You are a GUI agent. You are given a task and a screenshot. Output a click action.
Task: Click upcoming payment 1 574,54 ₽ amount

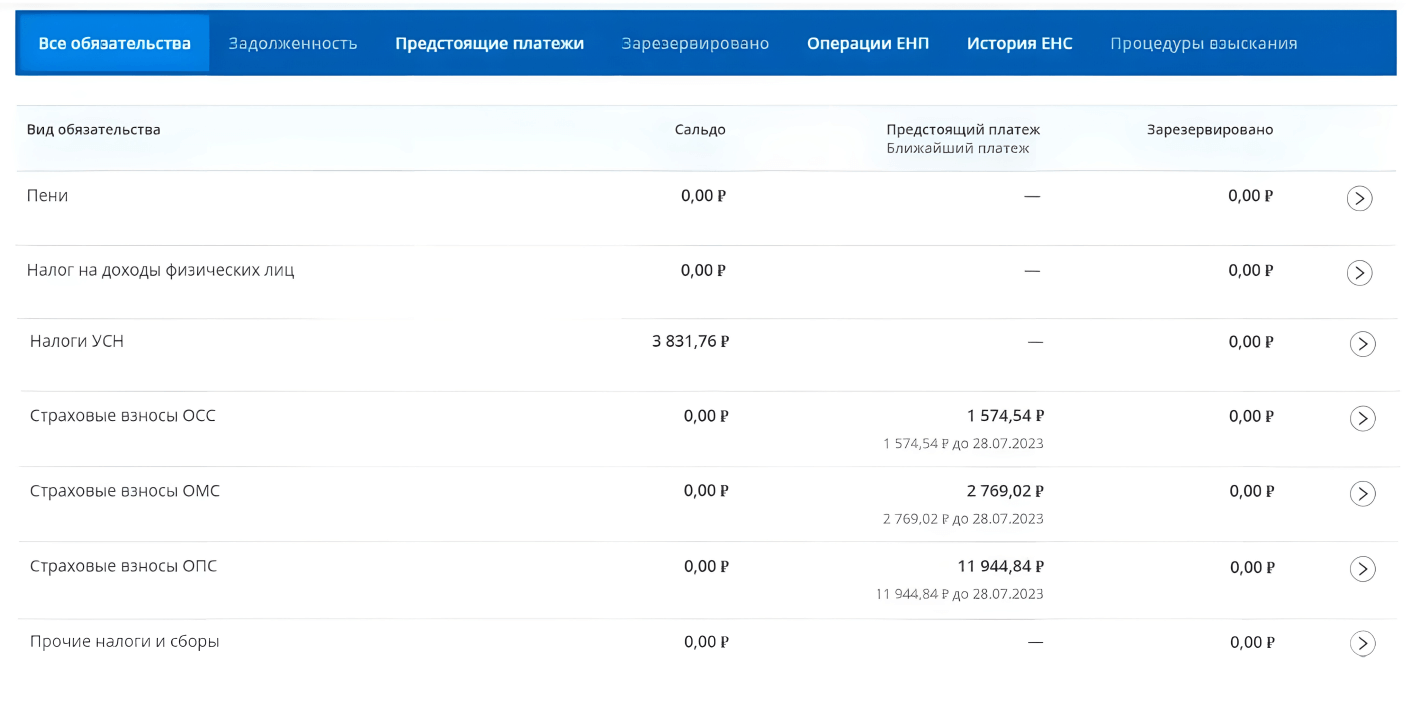click(x=1005, y=416)
